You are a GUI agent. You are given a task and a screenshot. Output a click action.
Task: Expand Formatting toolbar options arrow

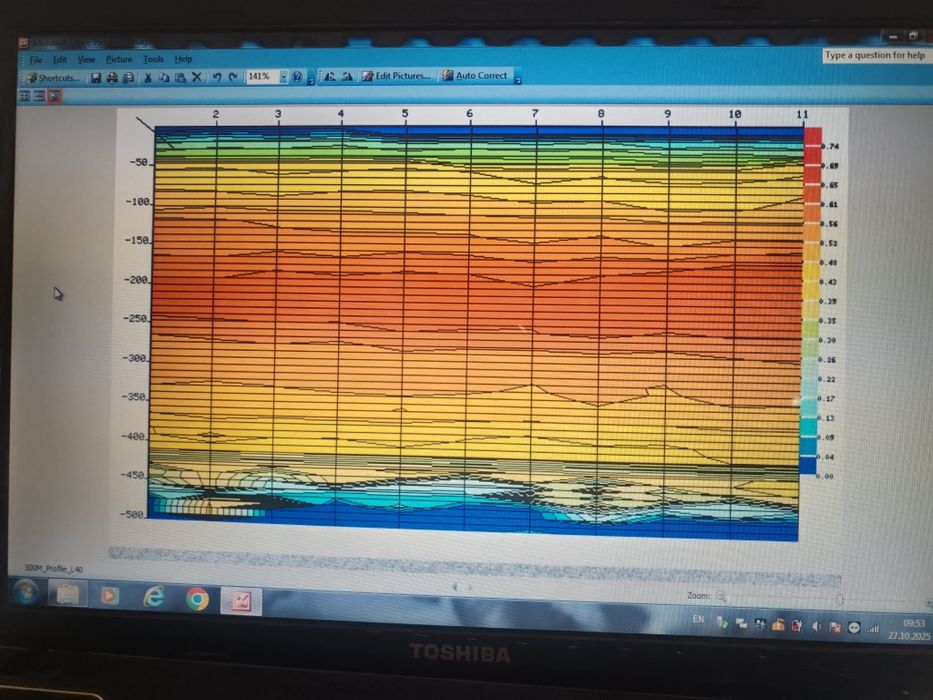pos(518,79)
